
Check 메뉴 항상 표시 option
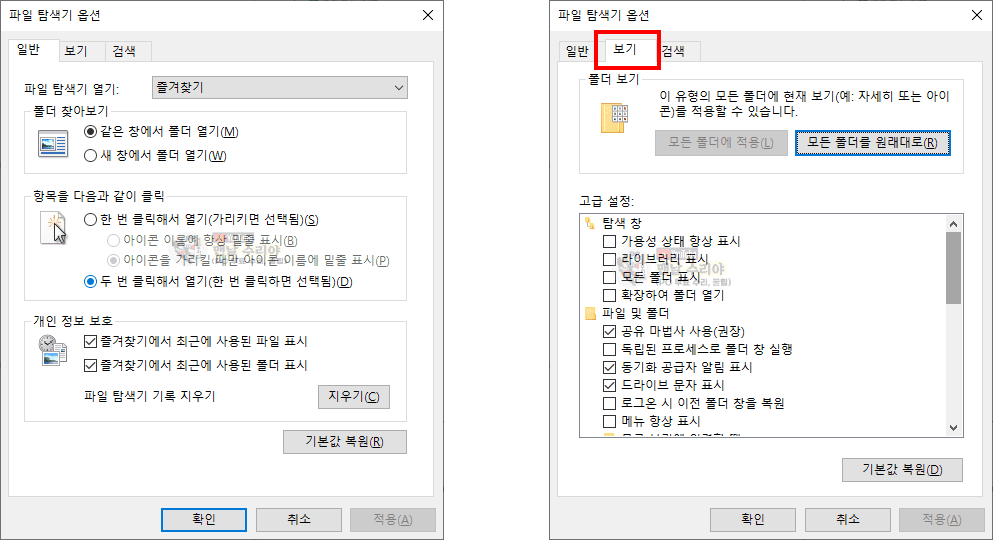click(609, 421)
